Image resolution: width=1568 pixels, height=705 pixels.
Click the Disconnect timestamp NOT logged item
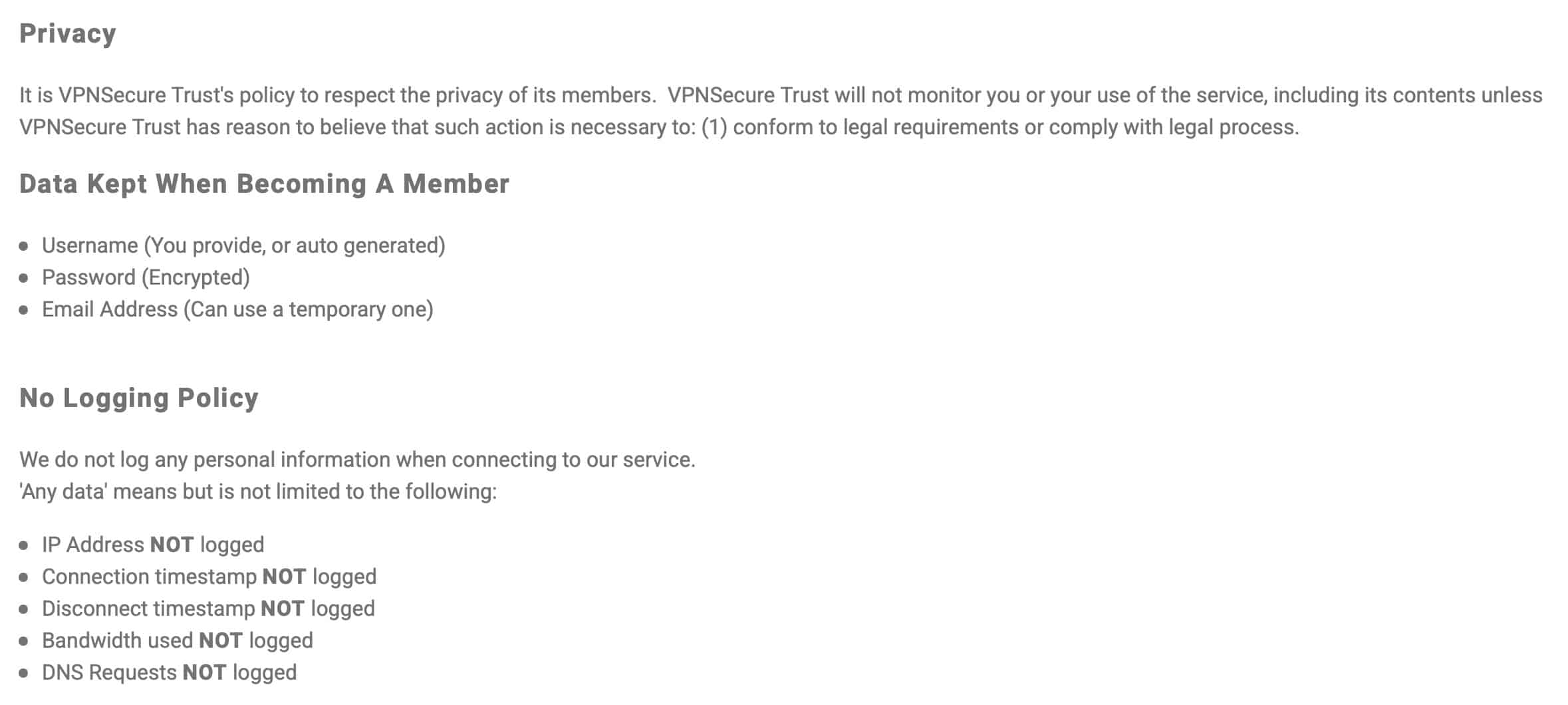pyautogui.click(x=208, y=609)
